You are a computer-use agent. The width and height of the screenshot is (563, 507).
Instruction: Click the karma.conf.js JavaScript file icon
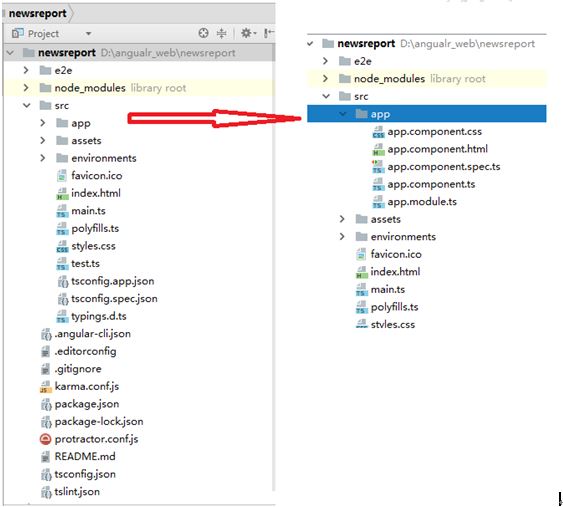pyautogui.click(x=46, y=387)
